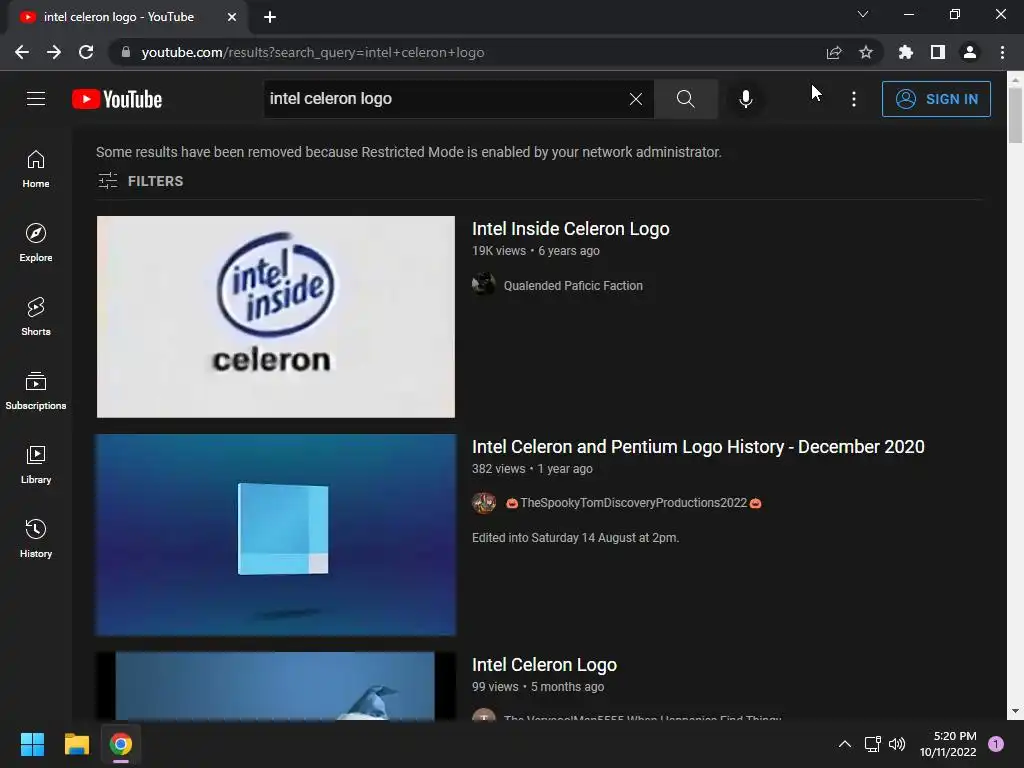Click TheSpookyTomDiscoveryProductions2022 channel avatar

point(483,503)
